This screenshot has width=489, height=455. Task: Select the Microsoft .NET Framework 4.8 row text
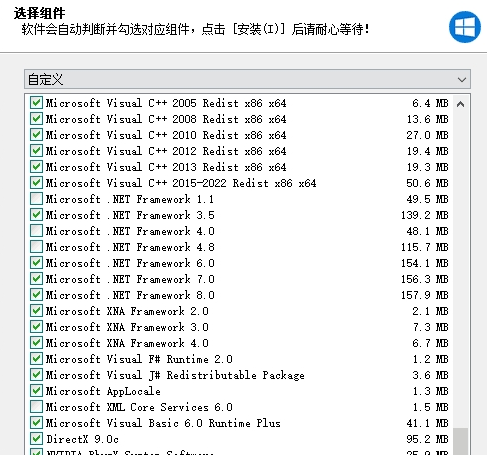point(130,247)
